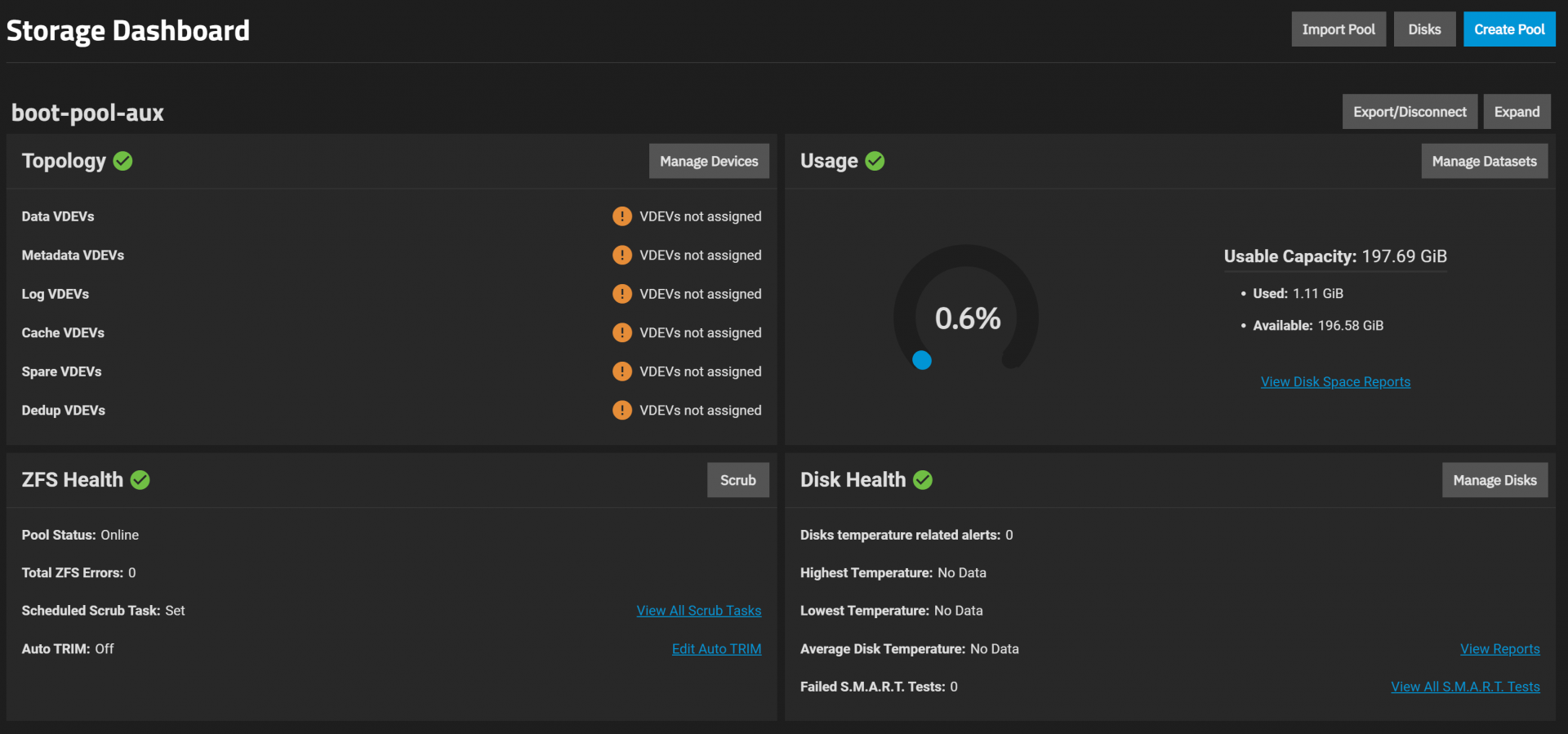
Task: Open Manage Devices for the topology
Action: coord(709,161)
